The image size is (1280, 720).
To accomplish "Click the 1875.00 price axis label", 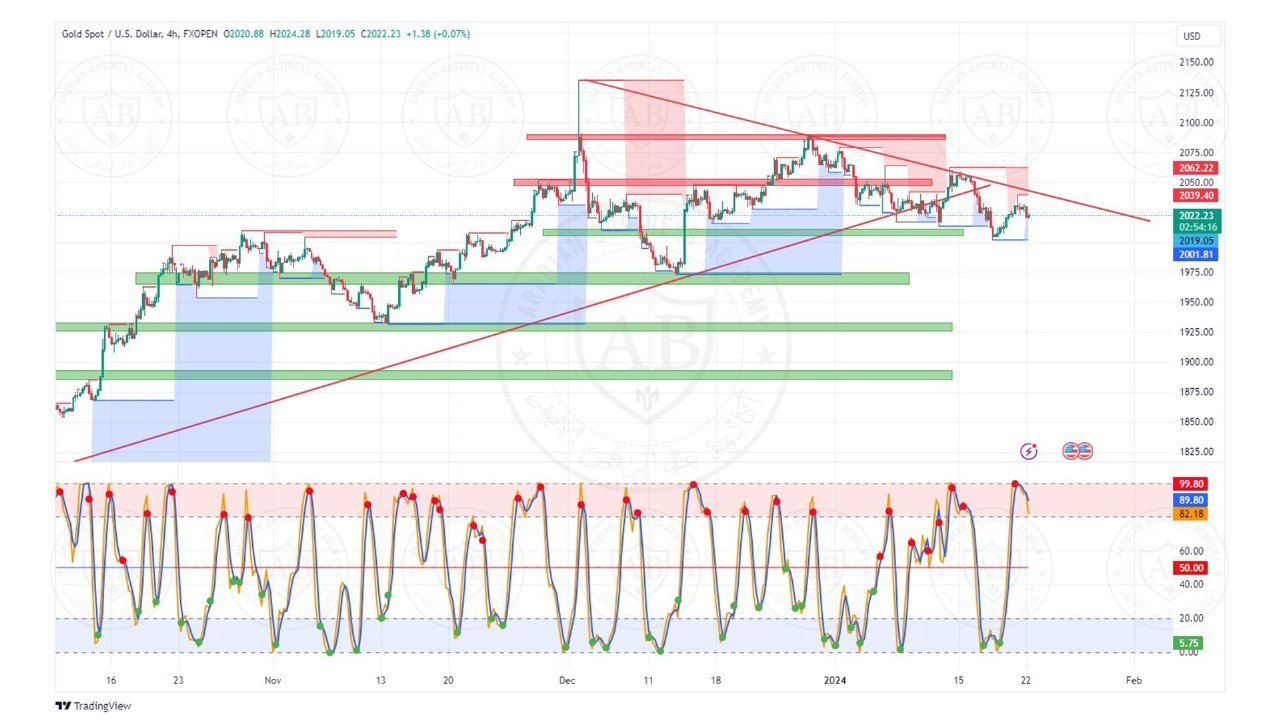I will (1197, 392).
